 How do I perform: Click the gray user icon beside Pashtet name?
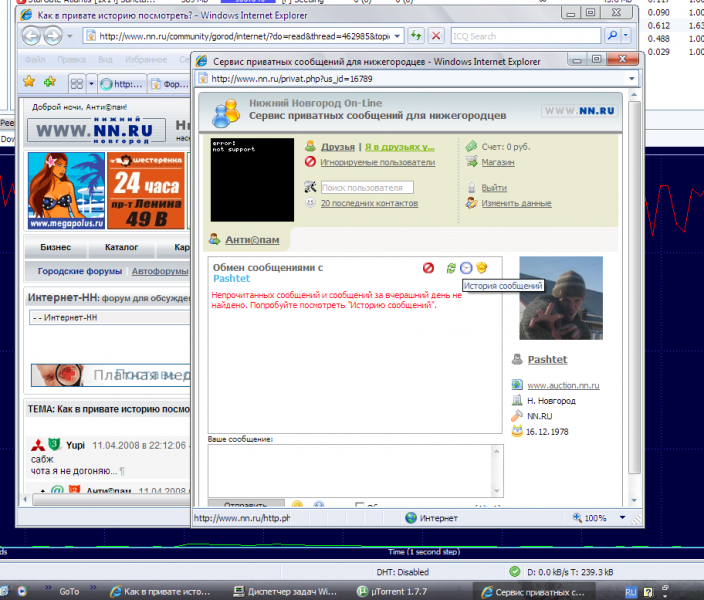point(517,359)
